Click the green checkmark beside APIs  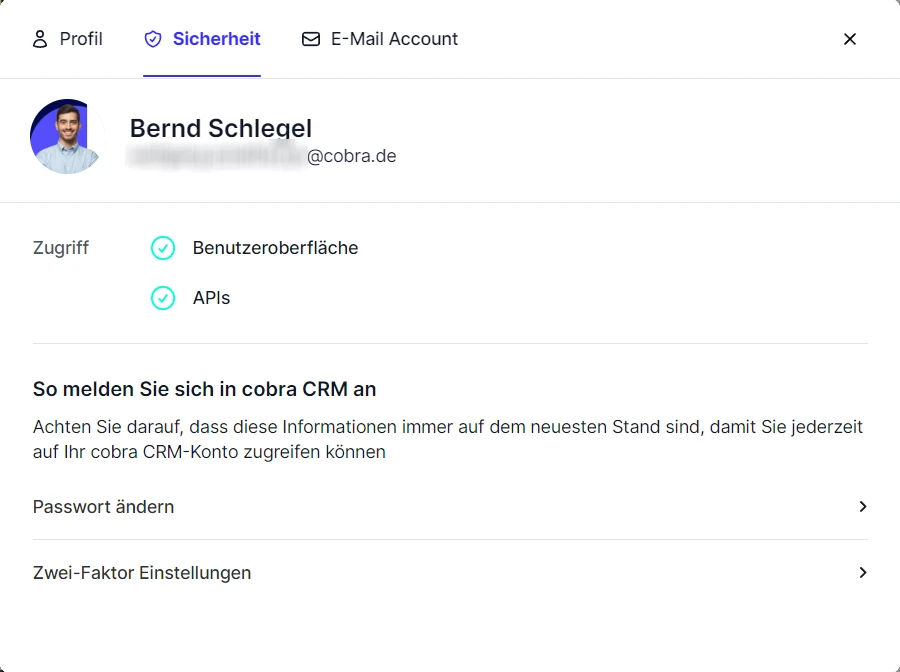coord(163,298)
